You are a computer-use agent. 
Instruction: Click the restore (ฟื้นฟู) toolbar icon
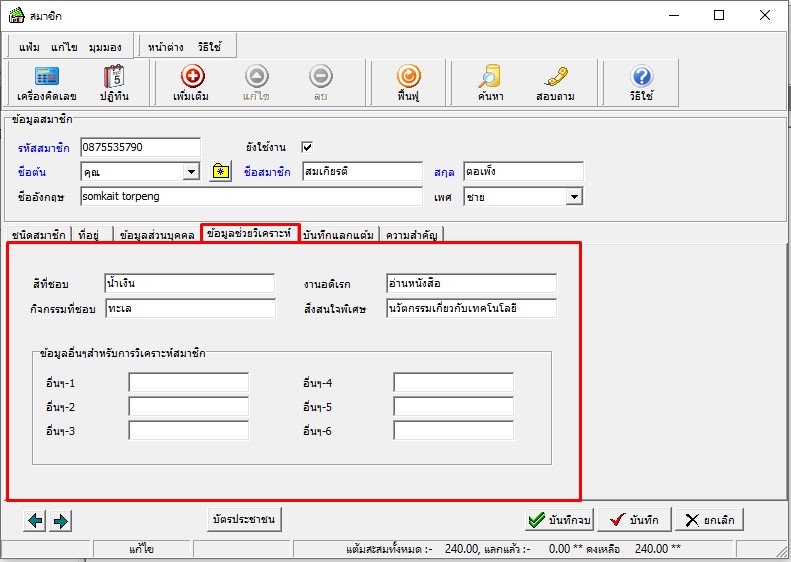407,78
